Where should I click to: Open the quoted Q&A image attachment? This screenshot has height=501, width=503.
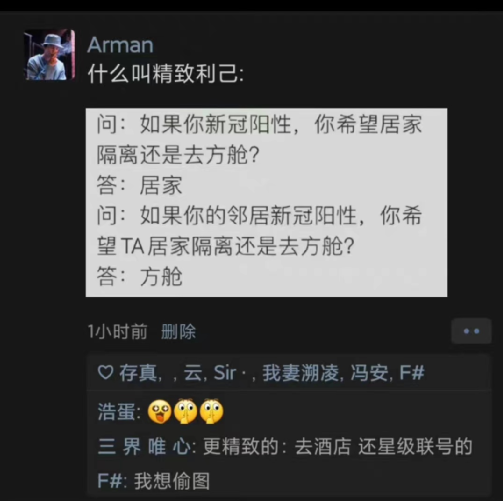[x=266, y=202]
